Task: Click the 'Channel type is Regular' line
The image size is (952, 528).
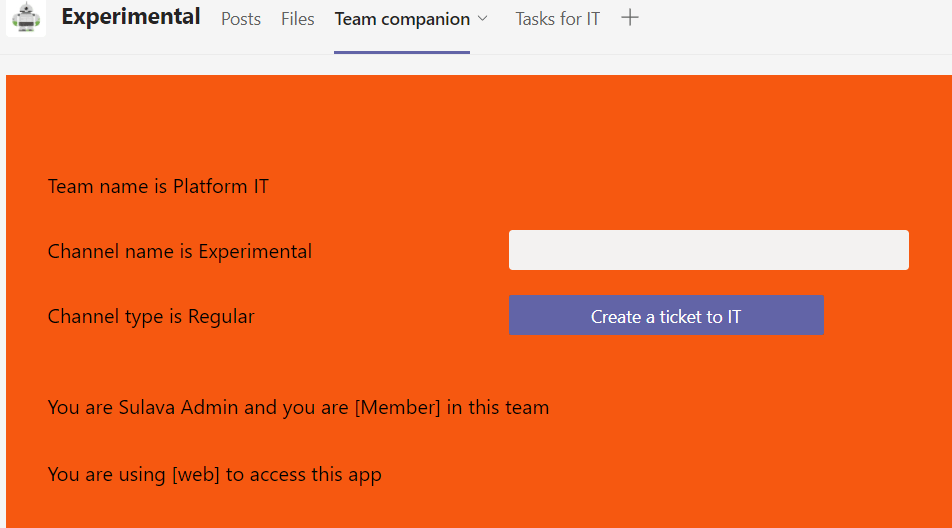Action: click(x=151, y=317)
